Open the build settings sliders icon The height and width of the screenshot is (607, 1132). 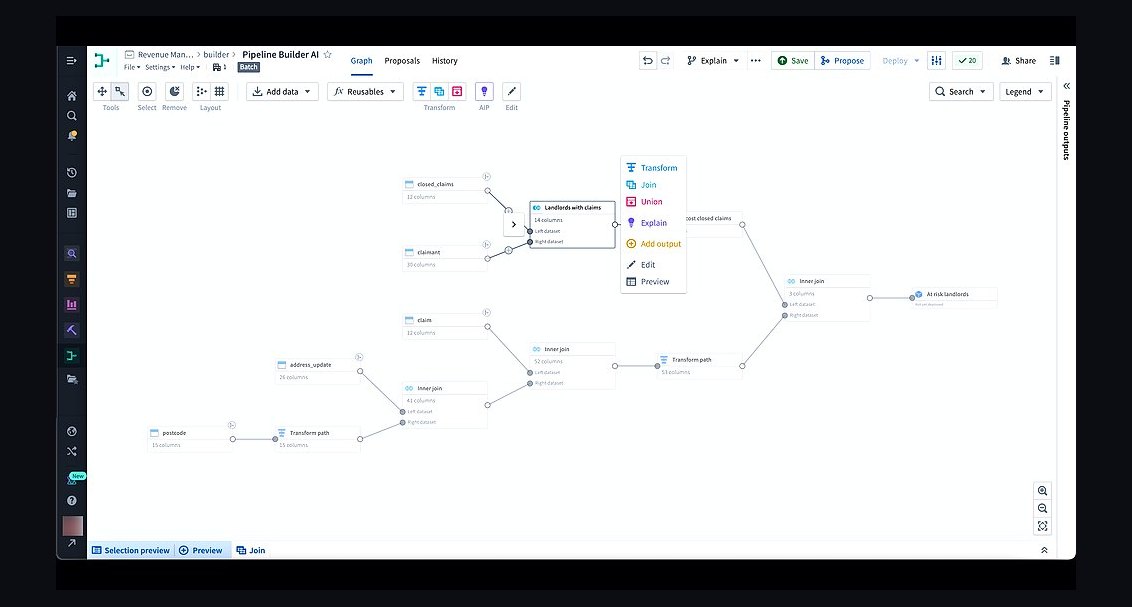(936, 61)
